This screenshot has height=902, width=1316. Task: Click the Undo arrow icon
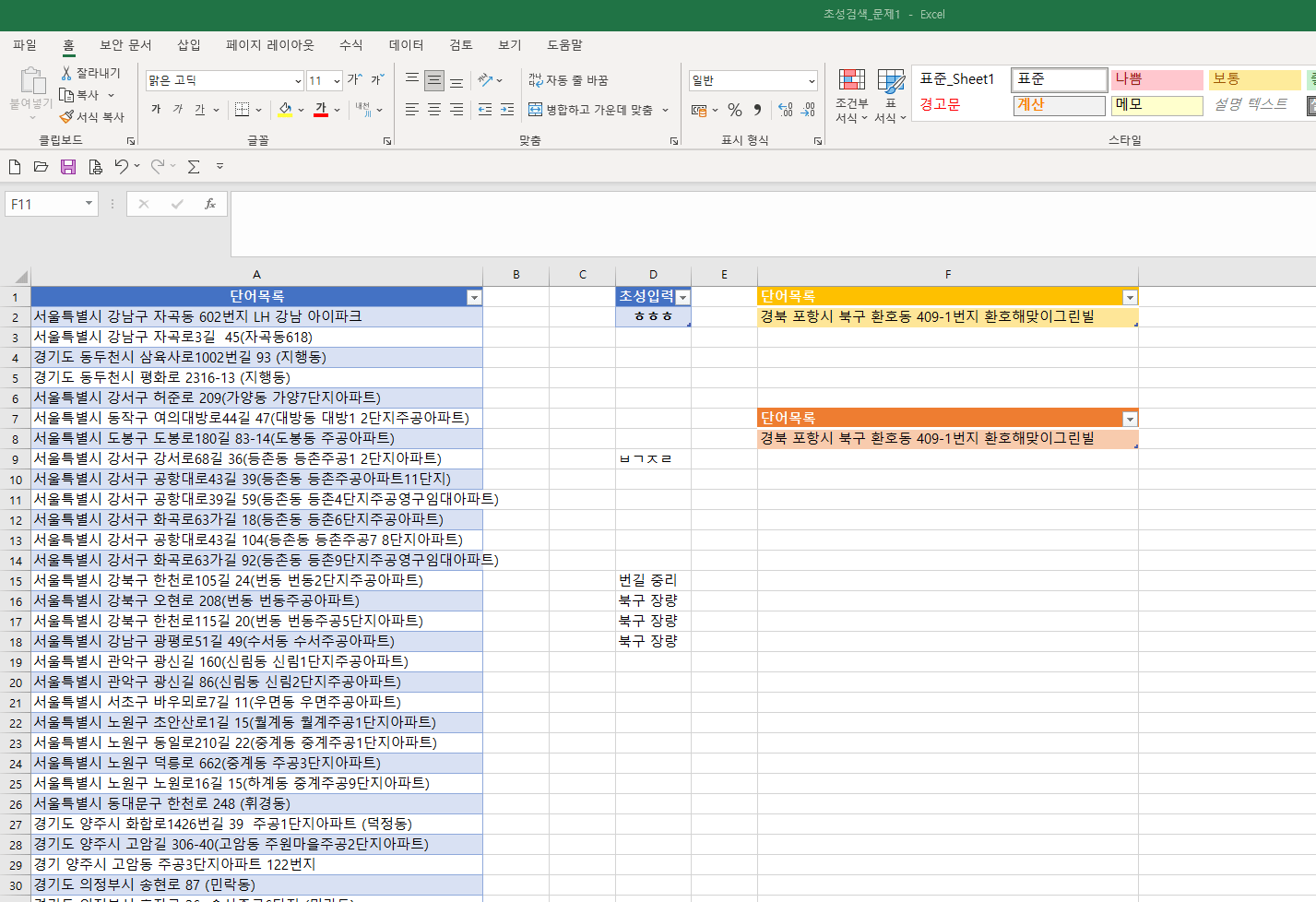coord(122,166)
